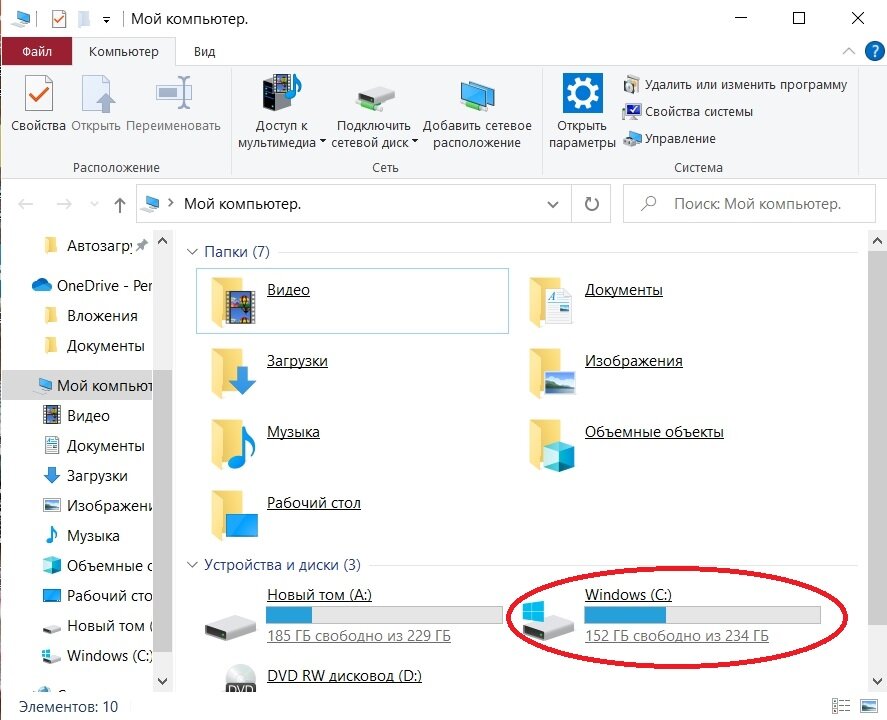The width and height of the screenshot is (887, 720).
Task: Select Документы under OneDrive in sidebar
Action: 95,346
